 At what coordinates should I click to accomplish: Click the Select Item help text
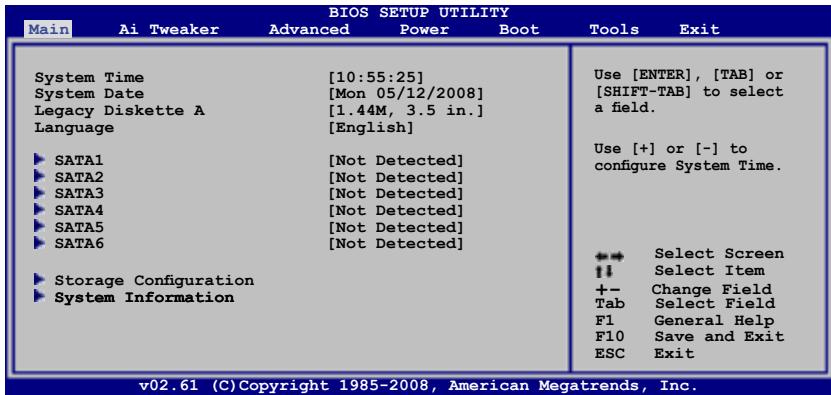click(710, 270)
